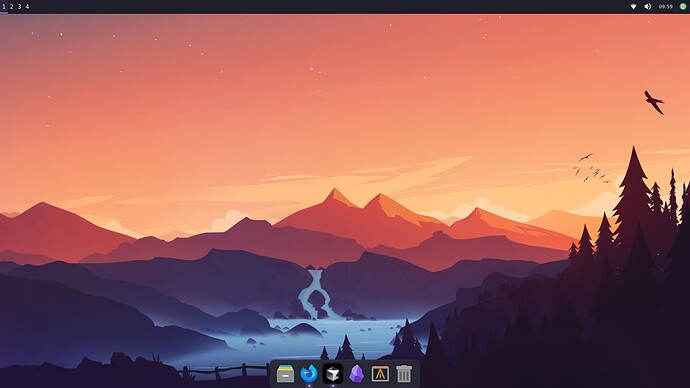Click the waterfall in the desktop wallpaper

316,294
